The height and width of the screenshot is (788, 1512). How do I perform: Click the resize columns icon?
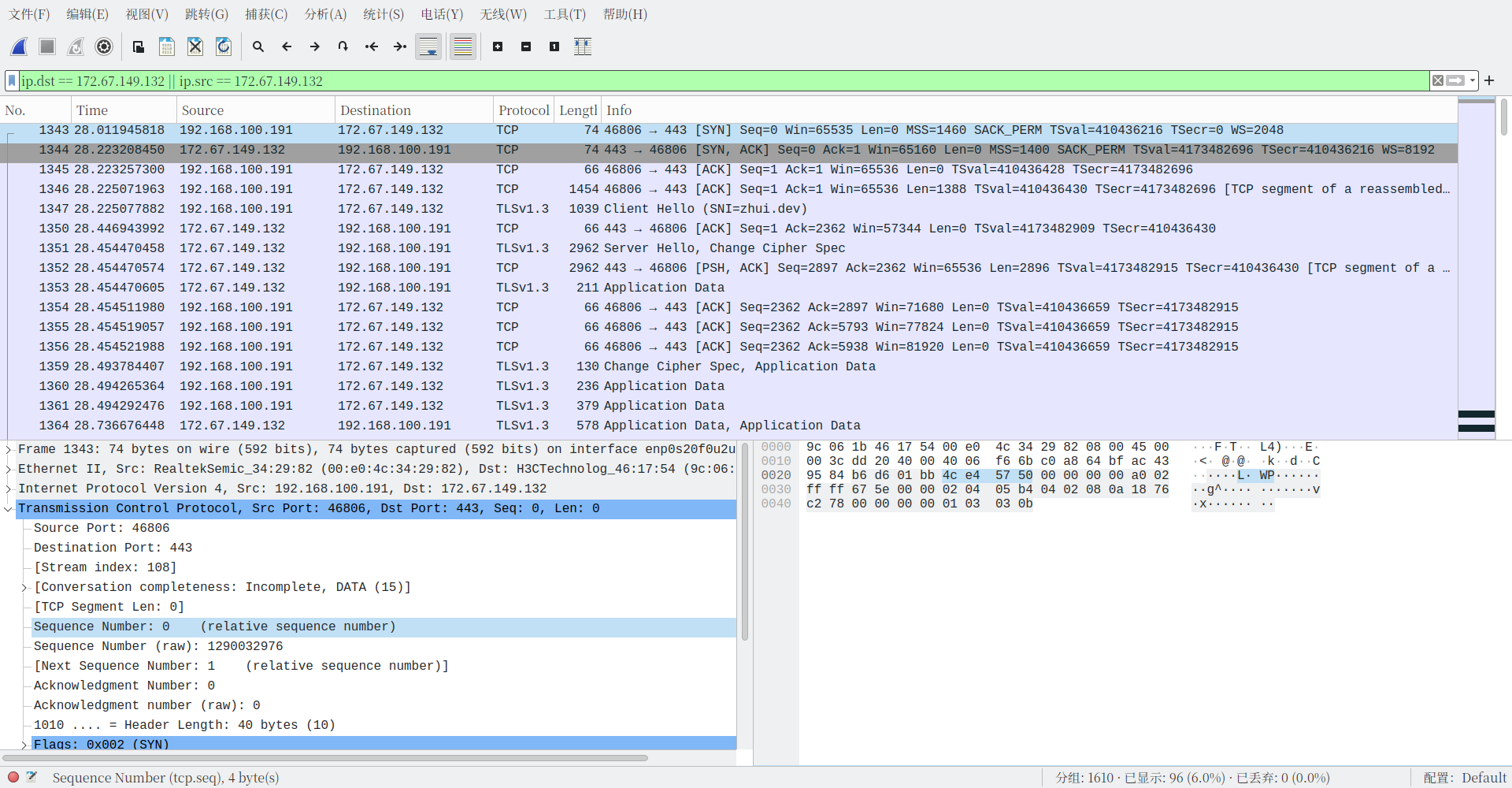pos(583,47)
